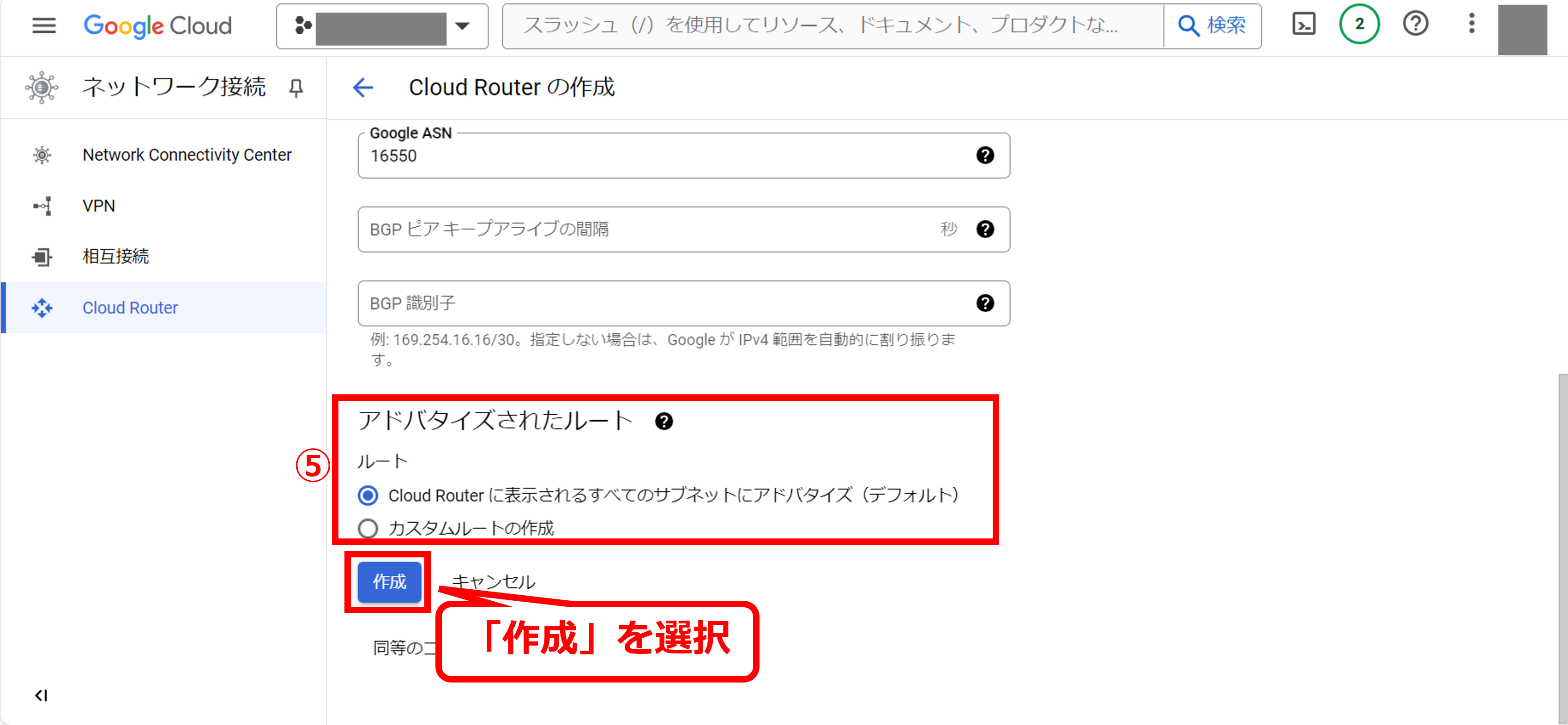Image resolution: width=1568 pixels, height=725 pixels.
Task: Show help for アドバタイズされたルート heading
Action: [663, 421]
